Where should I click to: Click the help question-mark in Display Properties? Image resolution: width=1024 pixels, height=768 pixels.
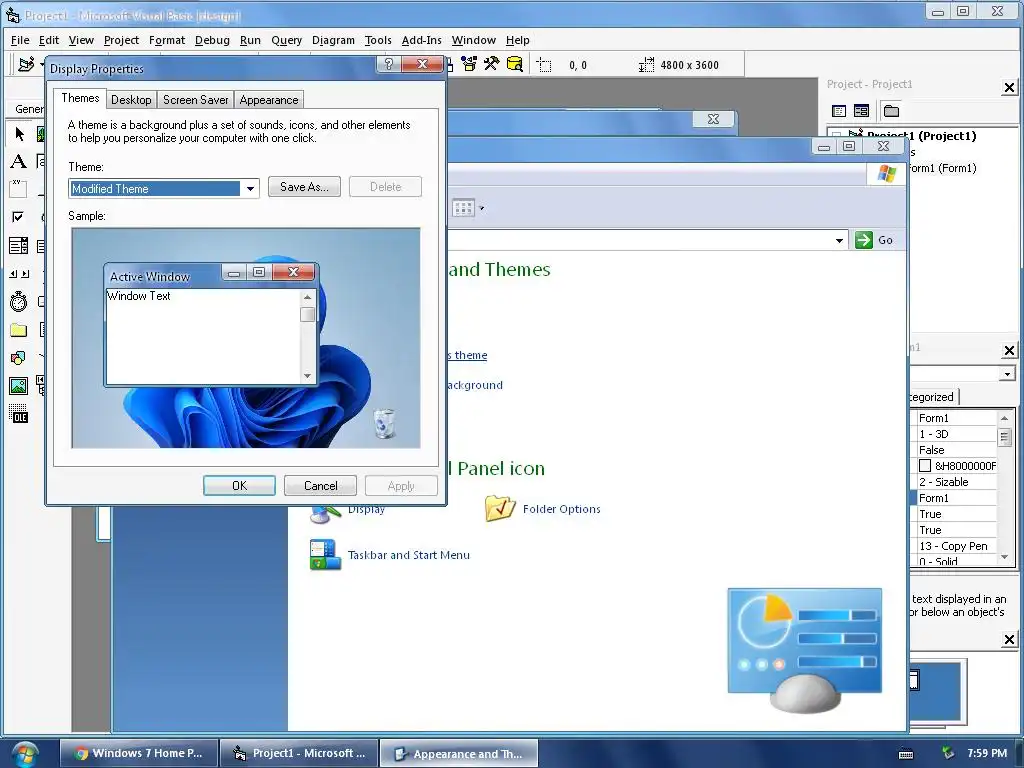tap(389, 63)
